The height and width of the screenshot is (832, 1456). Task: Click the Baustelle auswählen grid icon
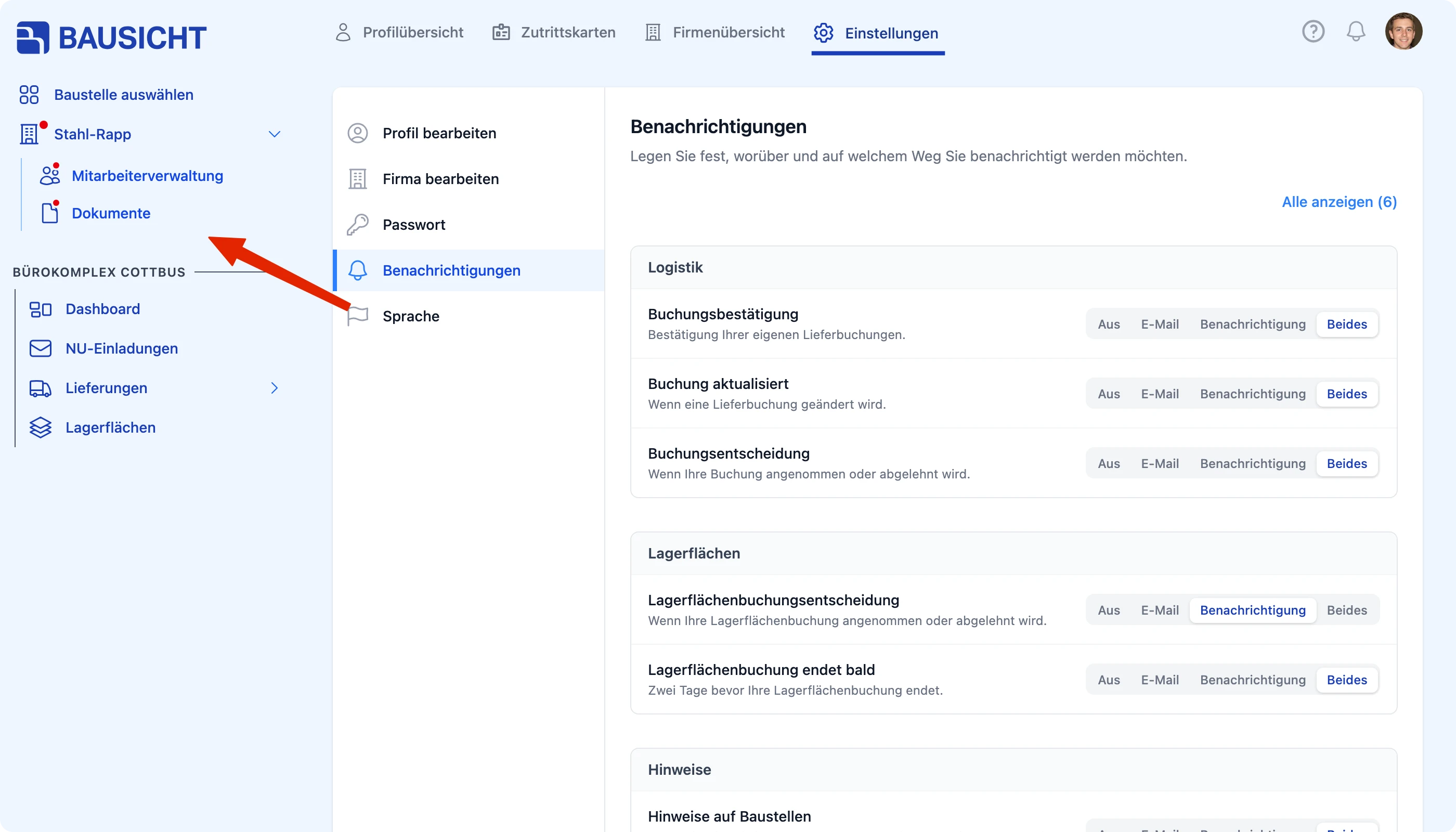(x=29, y=95)
